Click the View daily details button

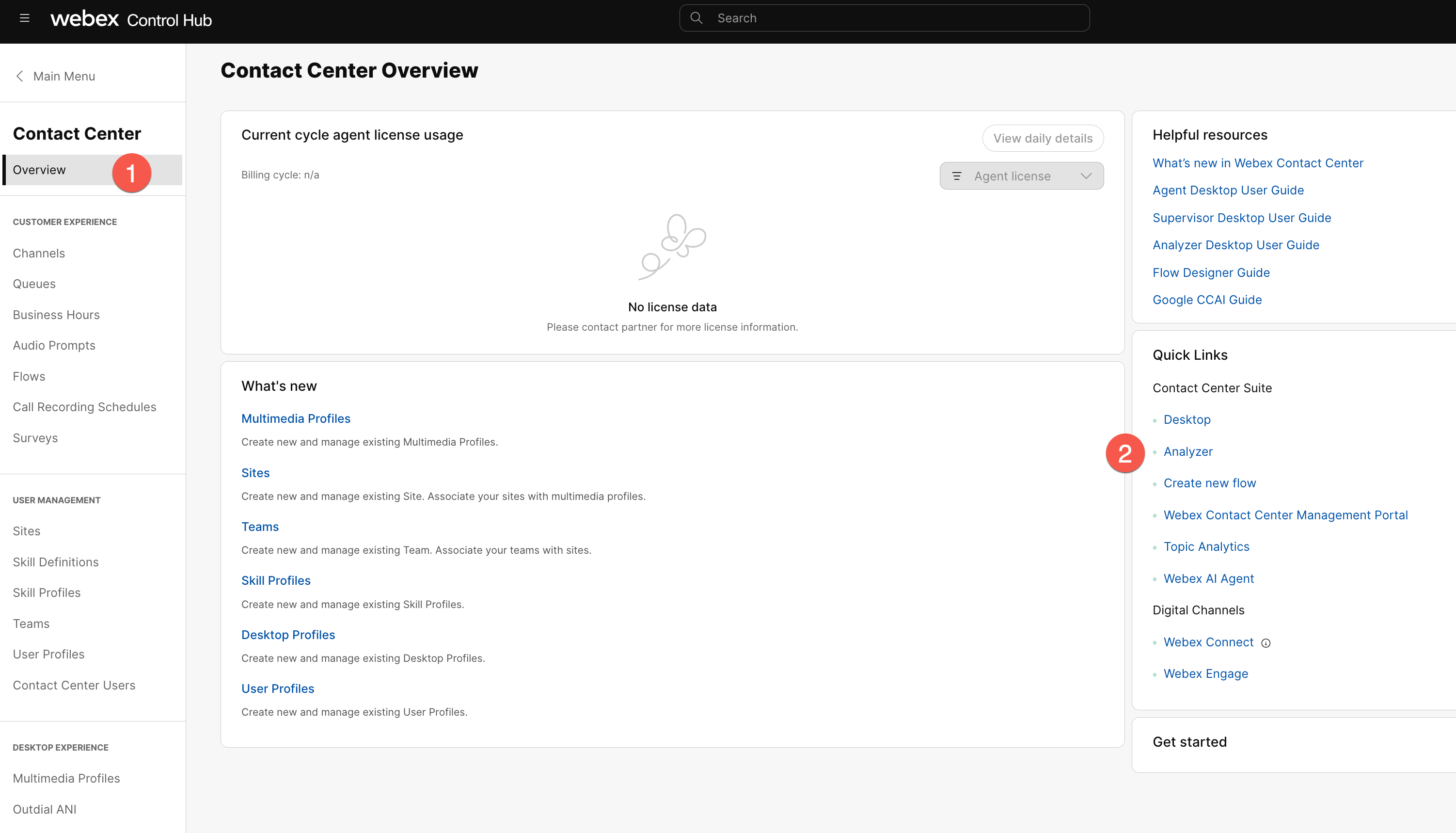tap(1043, 139)
